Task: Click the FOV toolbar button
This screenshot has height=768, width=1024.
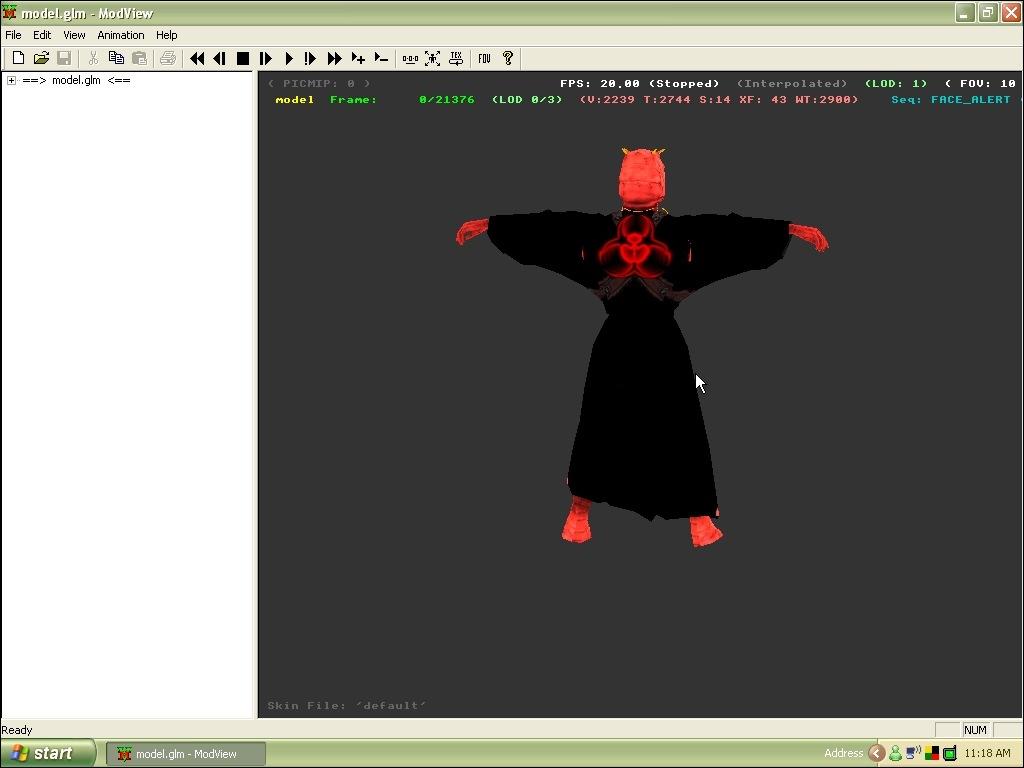Action: [484, 59]
